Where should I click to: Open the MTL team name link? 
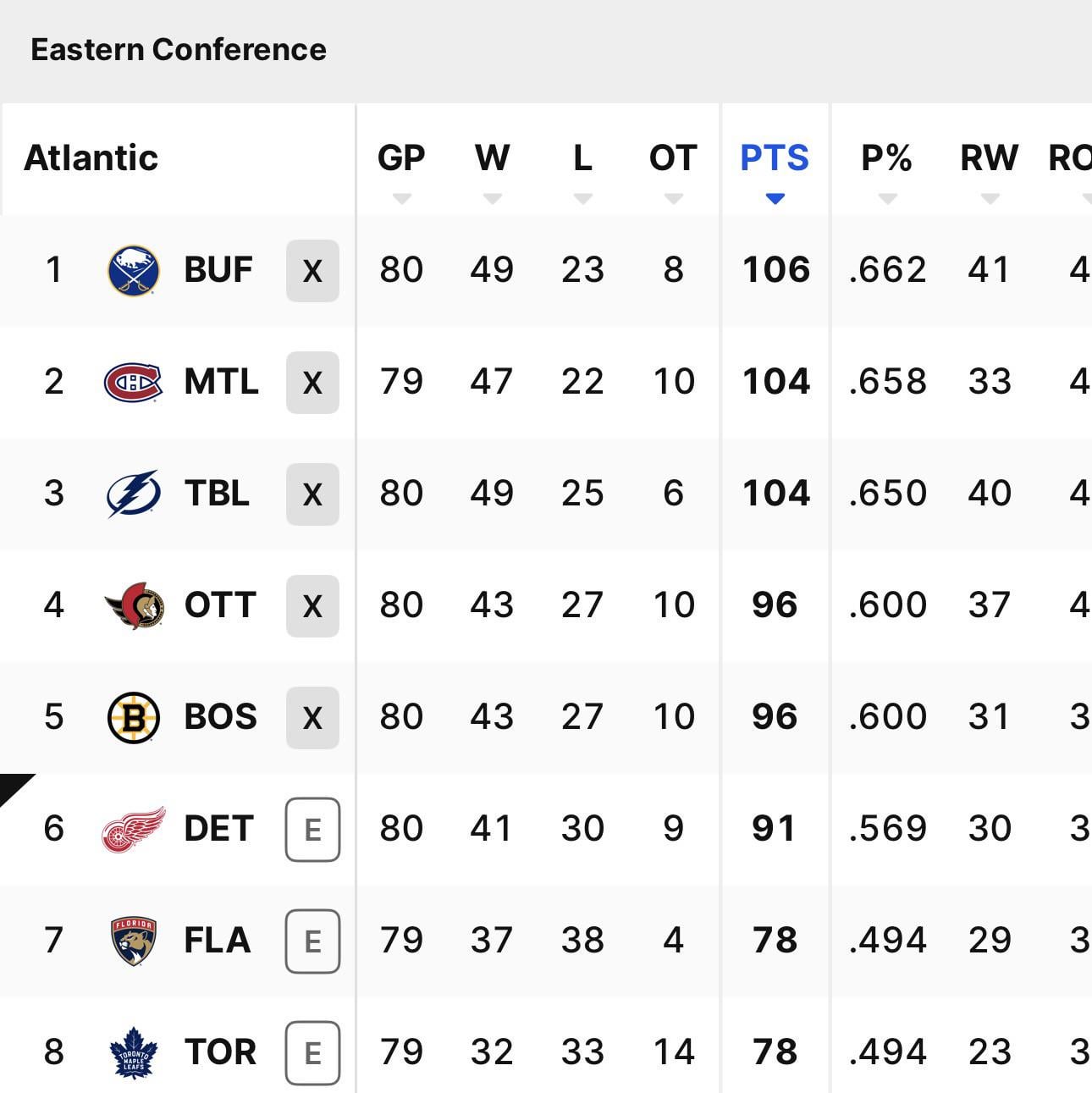[x=221, y=383]
